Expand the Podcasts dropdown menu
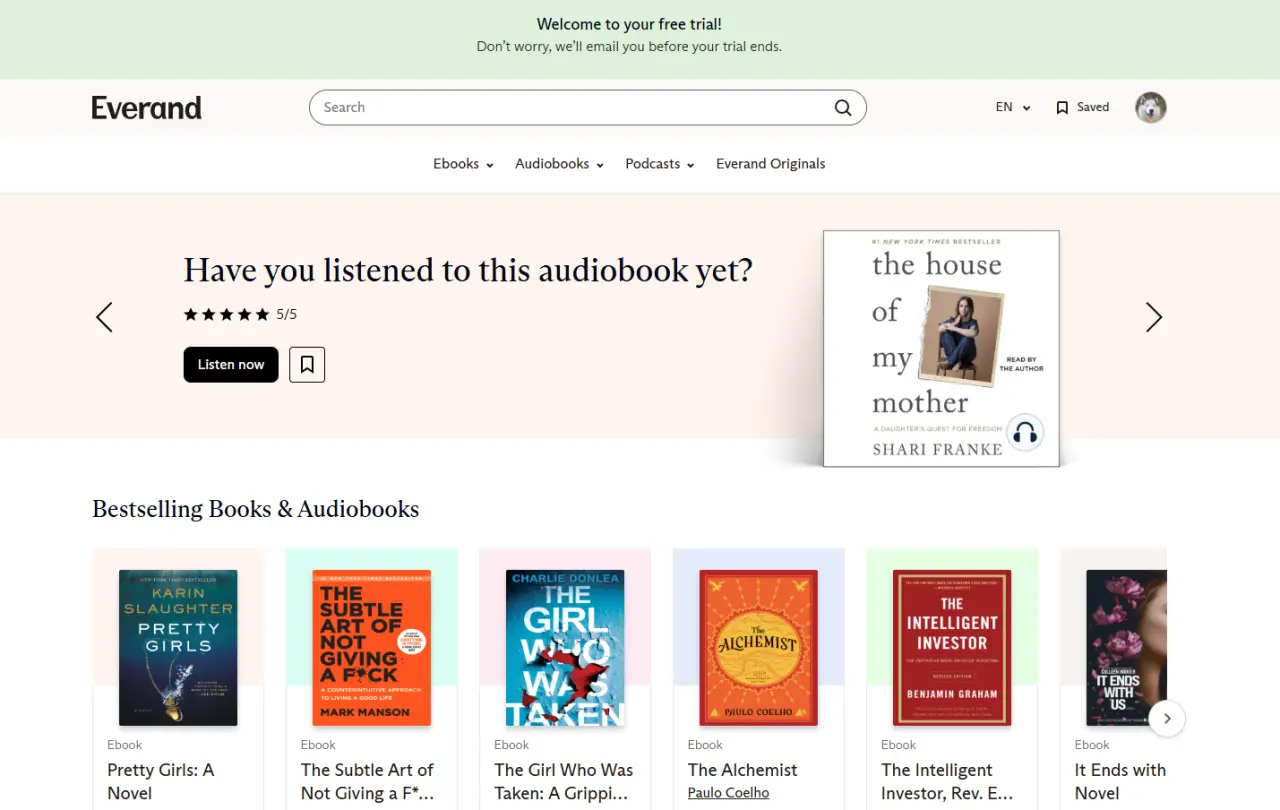 [659, 164]
